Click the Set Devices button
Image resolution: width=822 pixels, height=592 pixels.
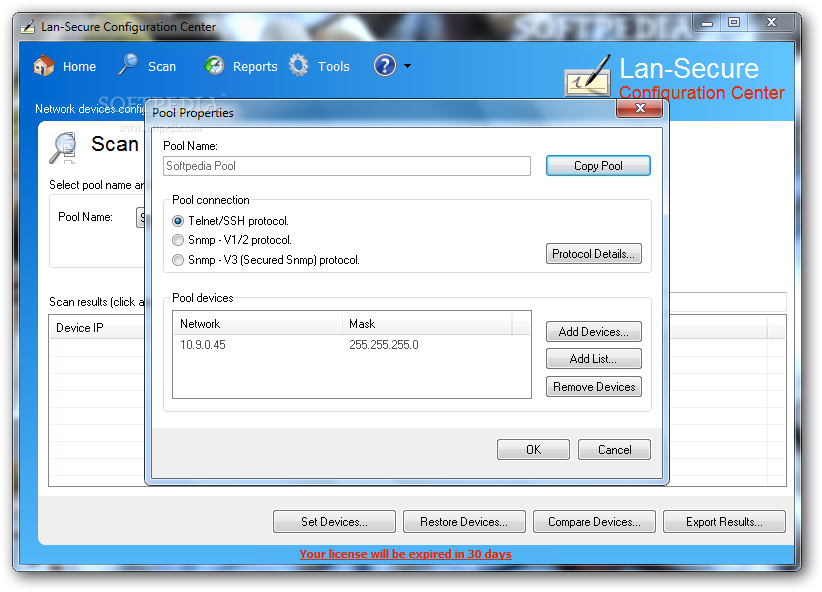(334, 522)
